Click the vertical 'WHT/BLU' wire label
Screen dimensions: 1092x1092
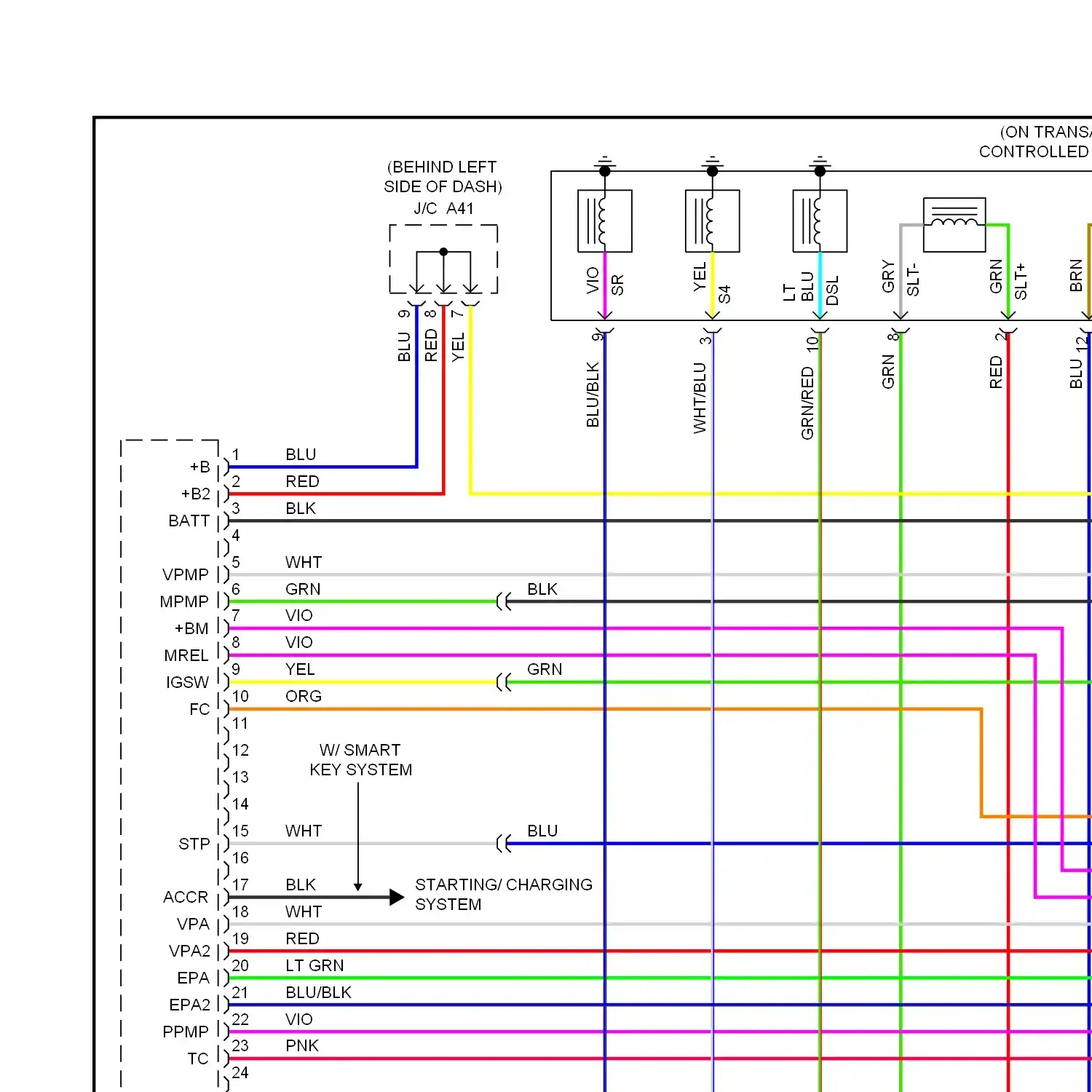(700, 397)
